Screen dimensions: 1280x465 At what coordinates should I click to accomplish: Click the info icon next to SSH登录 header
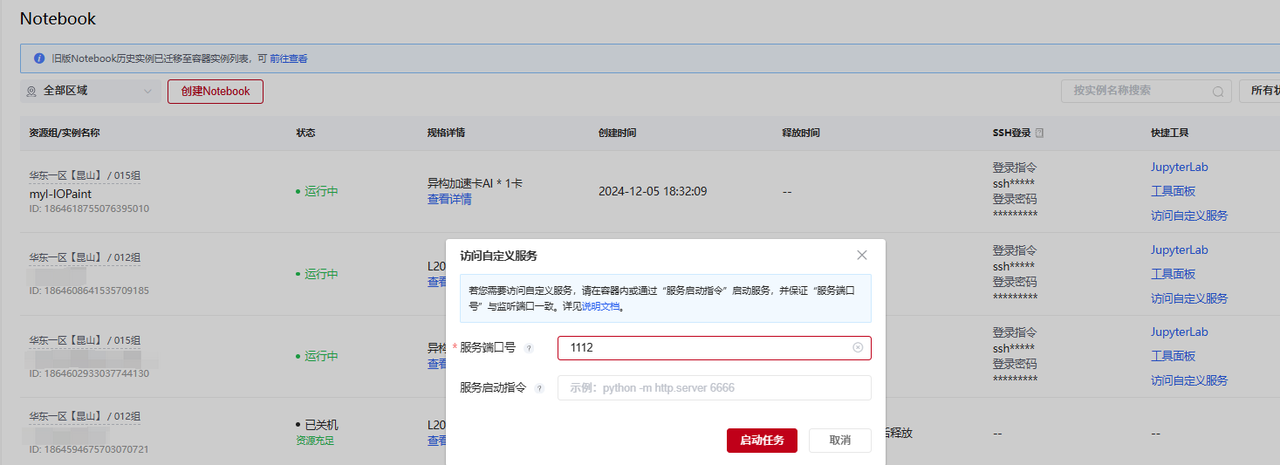point(1039,133)
